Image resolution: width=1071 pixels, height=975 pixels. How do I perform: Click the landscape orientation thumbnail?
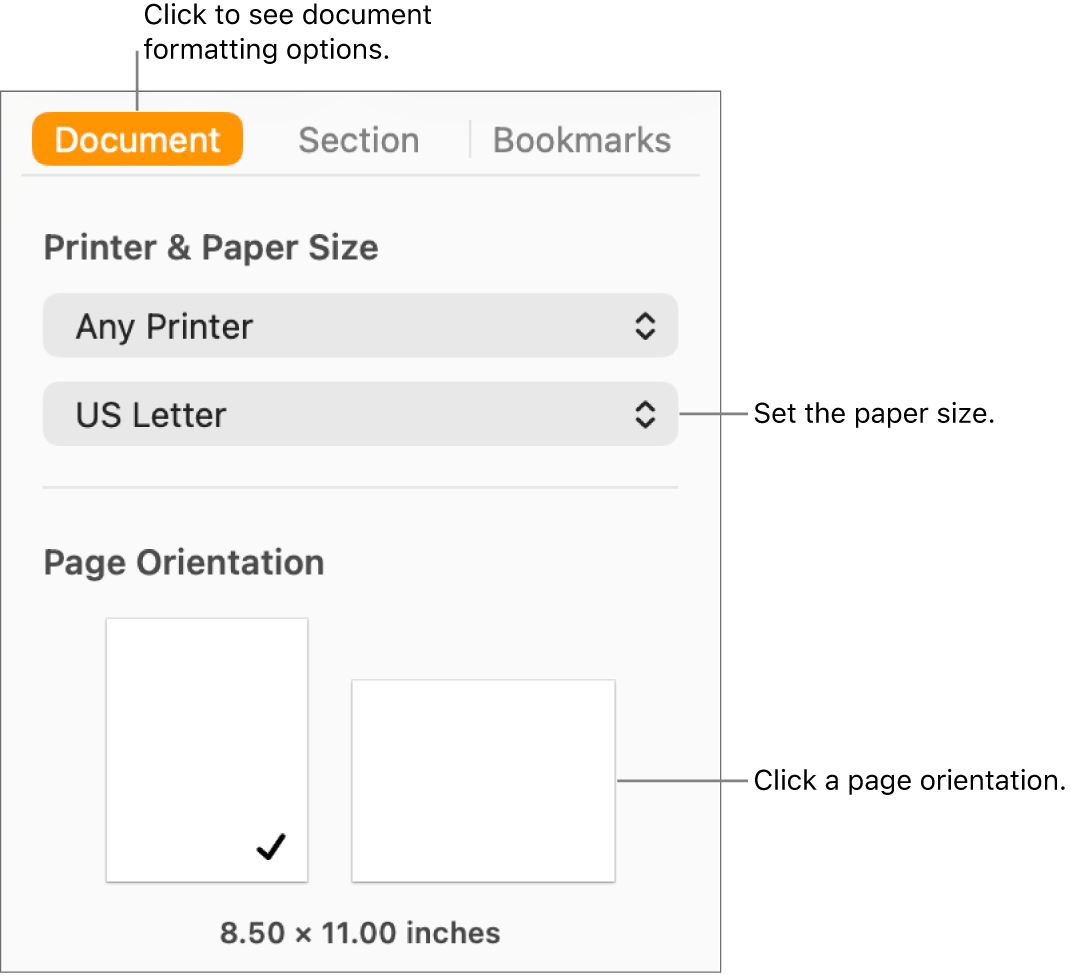(x=483, y=780)
